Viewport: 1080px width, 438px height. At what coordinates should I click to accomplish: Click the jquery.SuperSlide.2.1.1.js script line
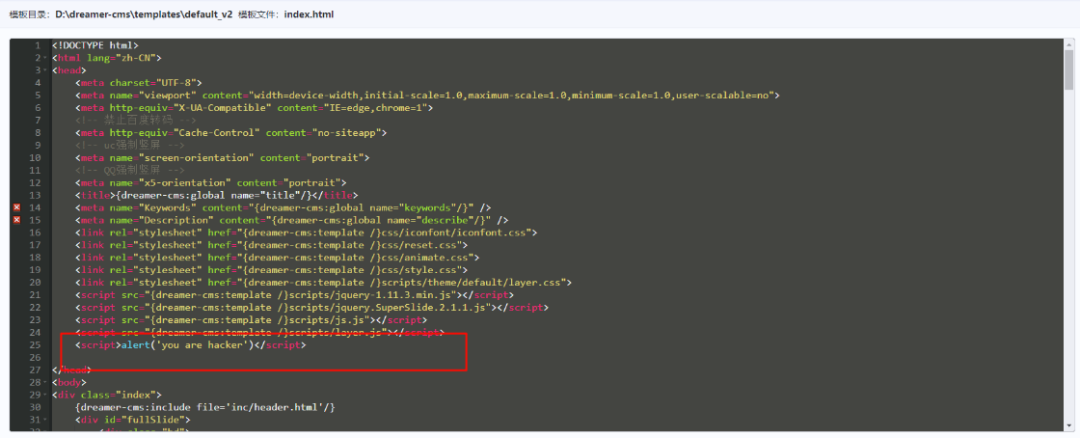point(312,307)
